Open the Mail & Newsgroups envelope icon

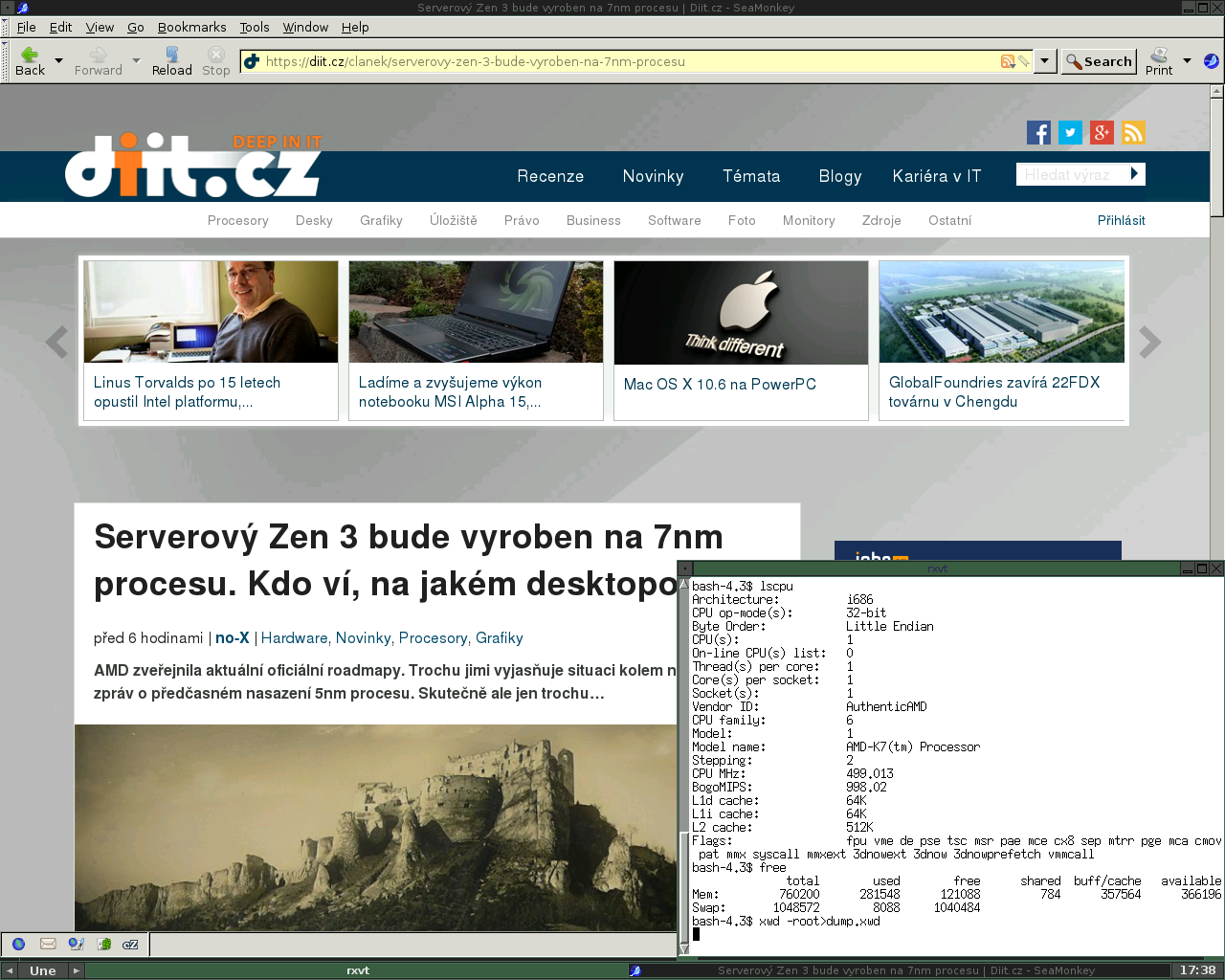click(48, 944)
